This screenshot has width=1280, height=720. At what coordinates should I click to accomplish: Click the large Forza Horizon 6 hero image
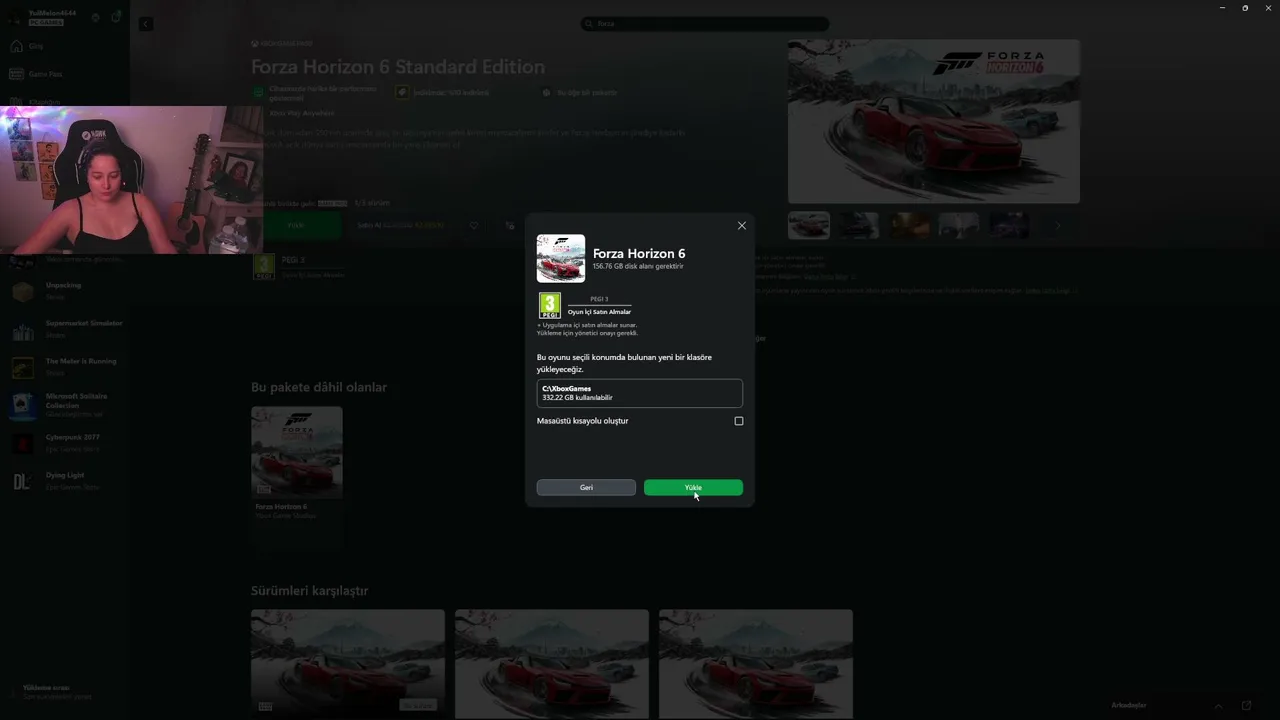click(x=933, y=121)
